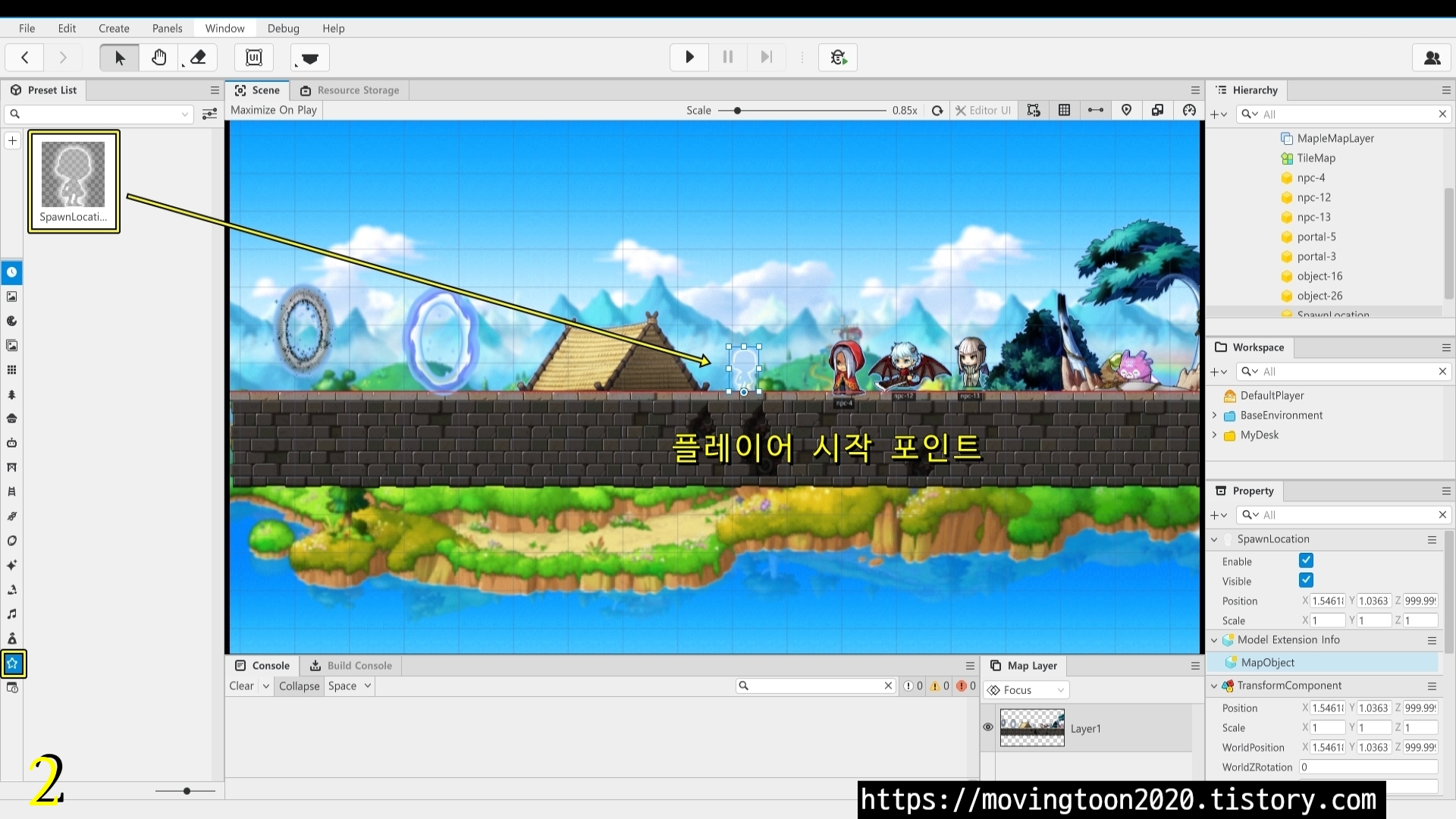Select the ladder preset category
Image resolution: width=1456 pixels, height=819 pixels.
12,491
